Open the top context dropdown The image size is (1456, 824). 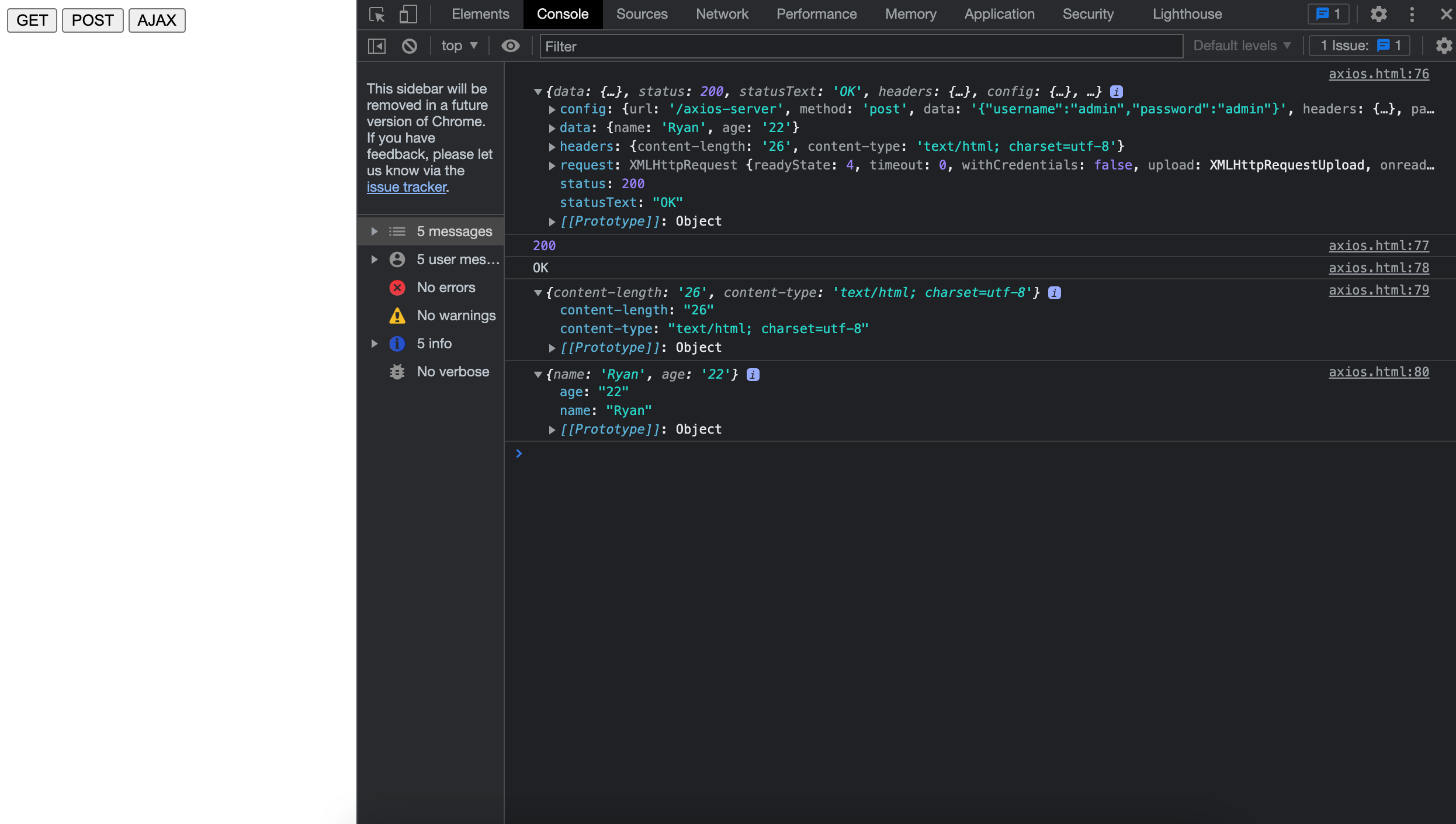click(459, 46)
